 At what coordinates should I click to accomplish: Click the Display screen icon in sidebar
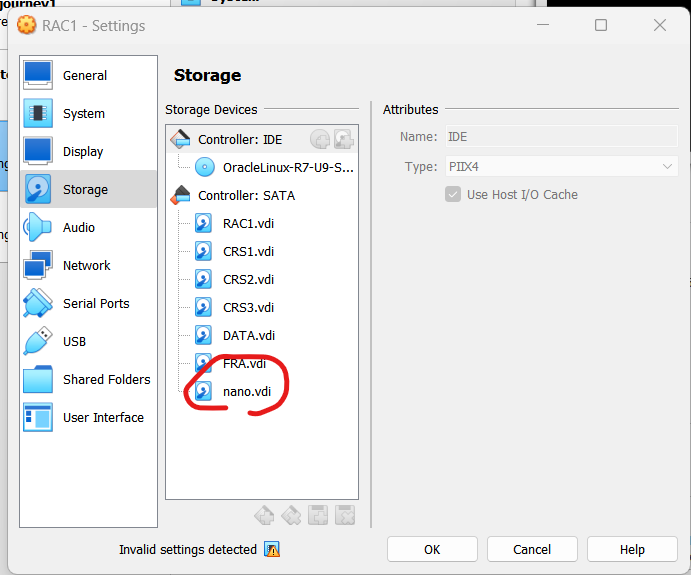click(x=38, y=151)
